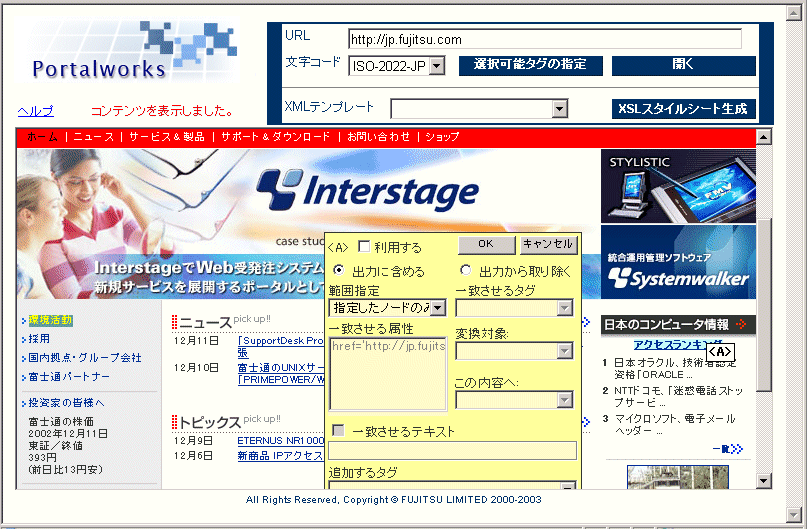Click the 12月11日 news date
The height and width of the screenshot is (529, 807).
point(196,341)
